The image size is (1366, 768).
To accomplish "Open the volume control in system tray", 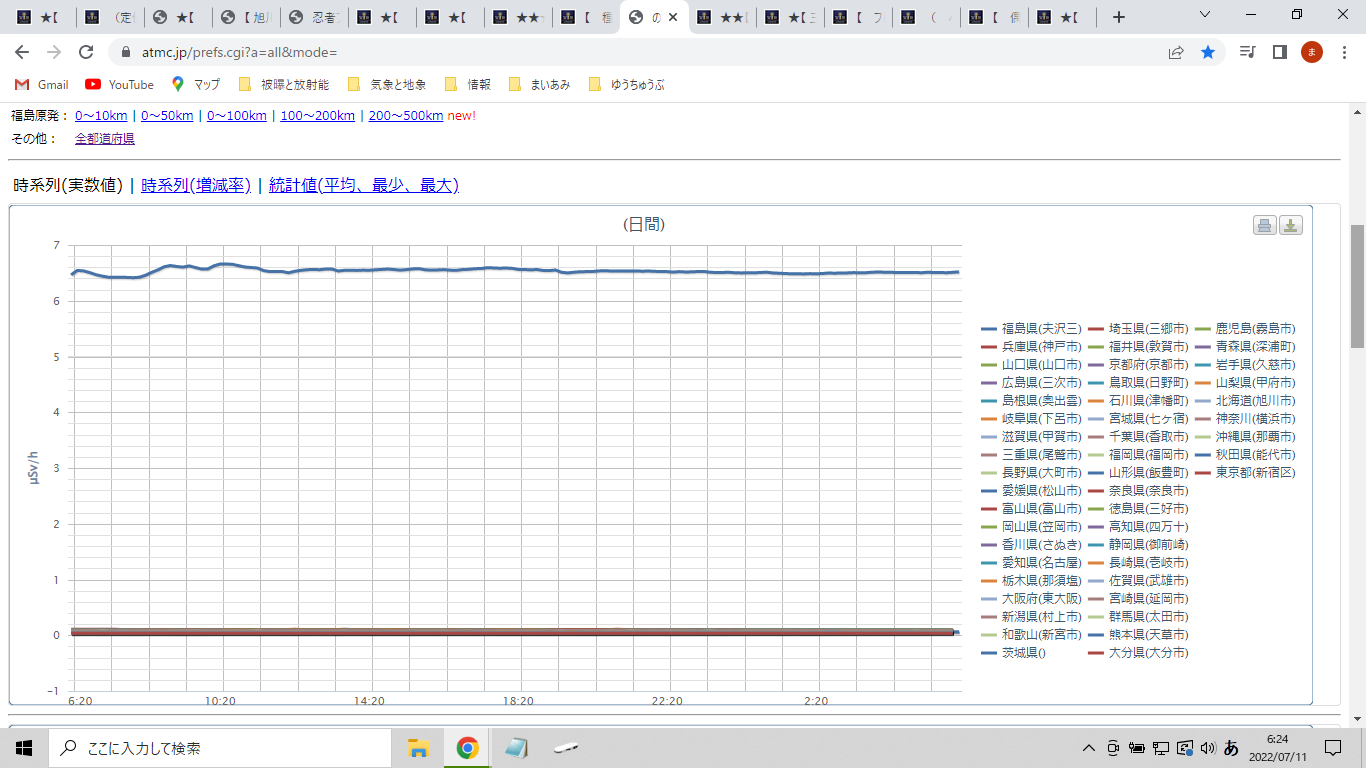I will click(x=1207, y=748).
